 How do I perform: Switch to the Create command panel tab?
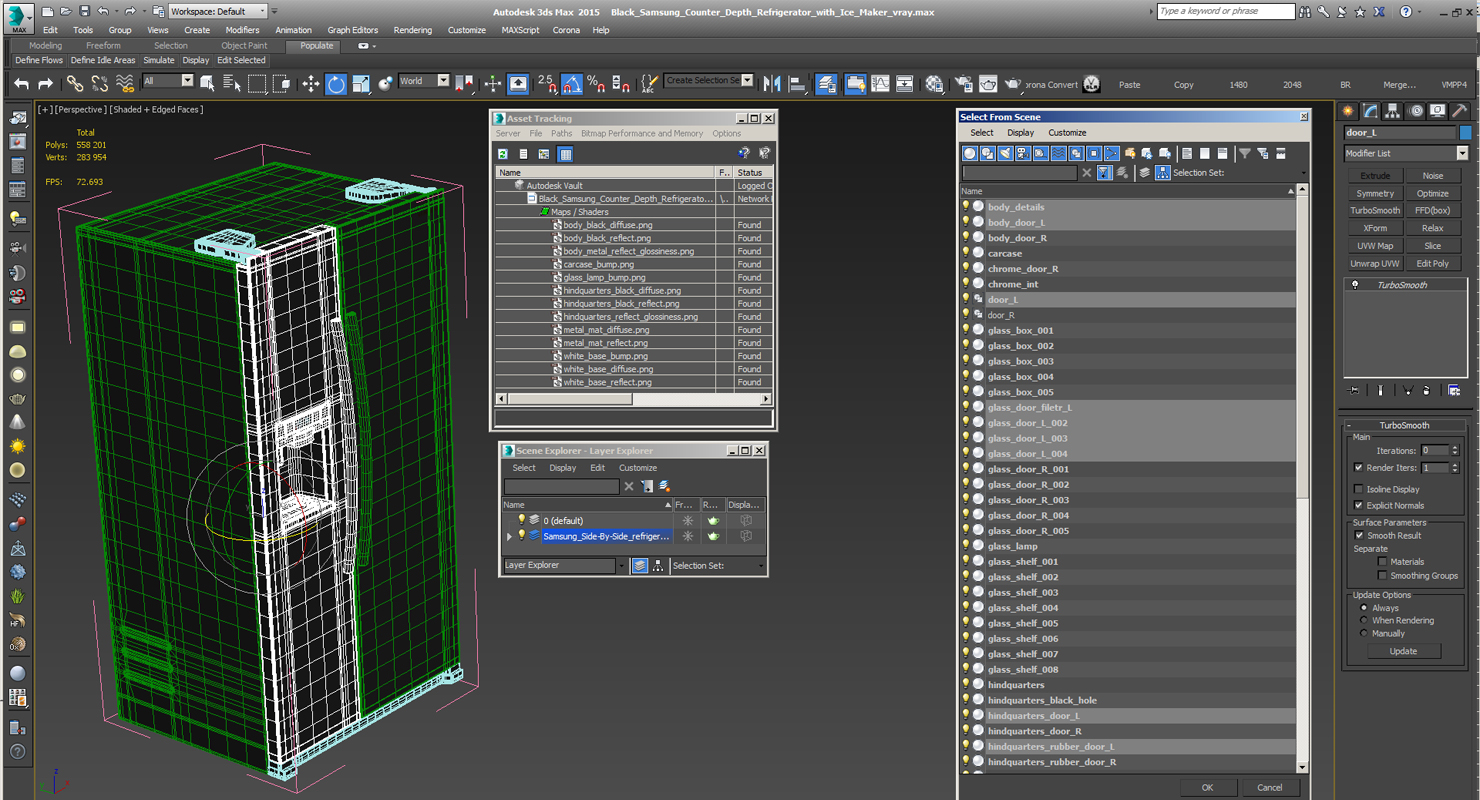(x=1348, y=111)
